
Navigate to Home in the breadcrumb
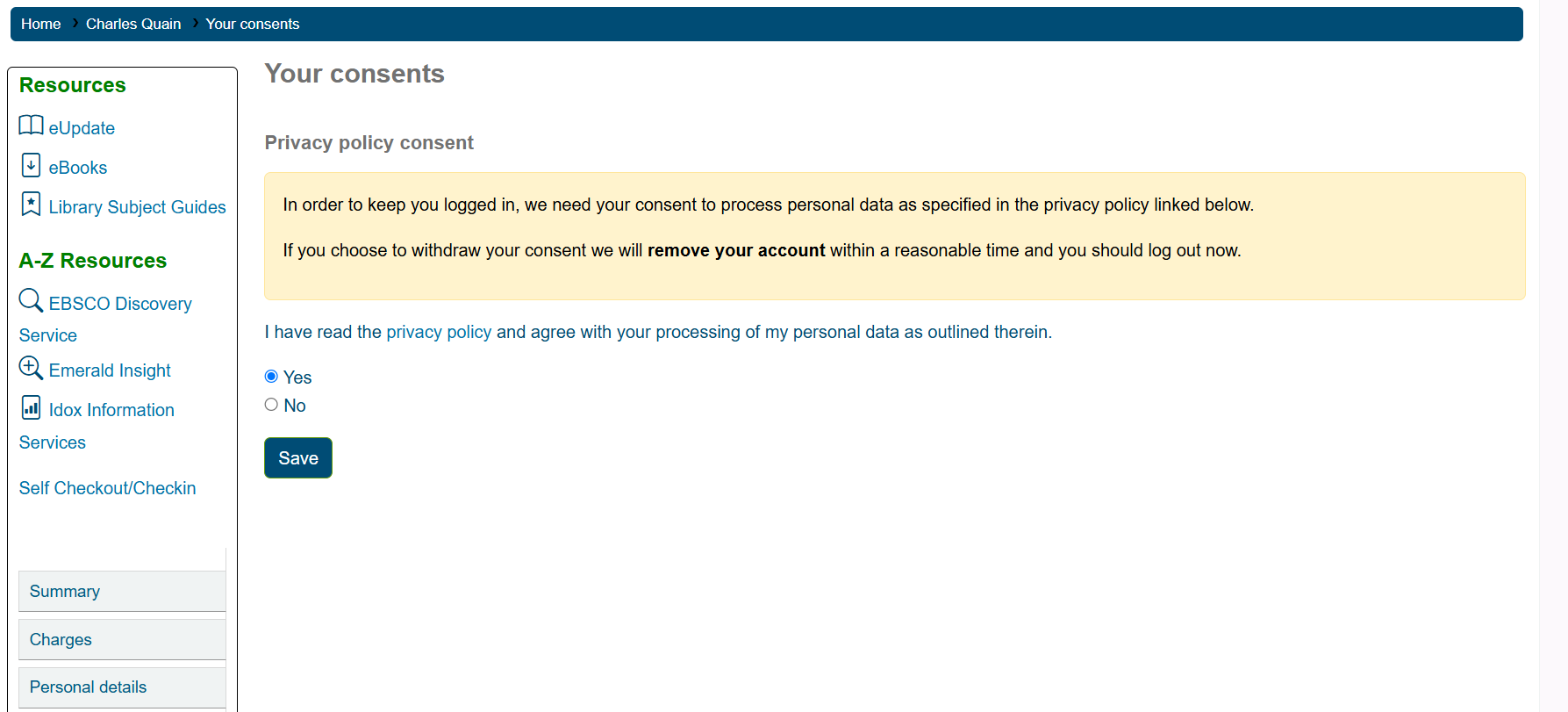pos(41,25)
